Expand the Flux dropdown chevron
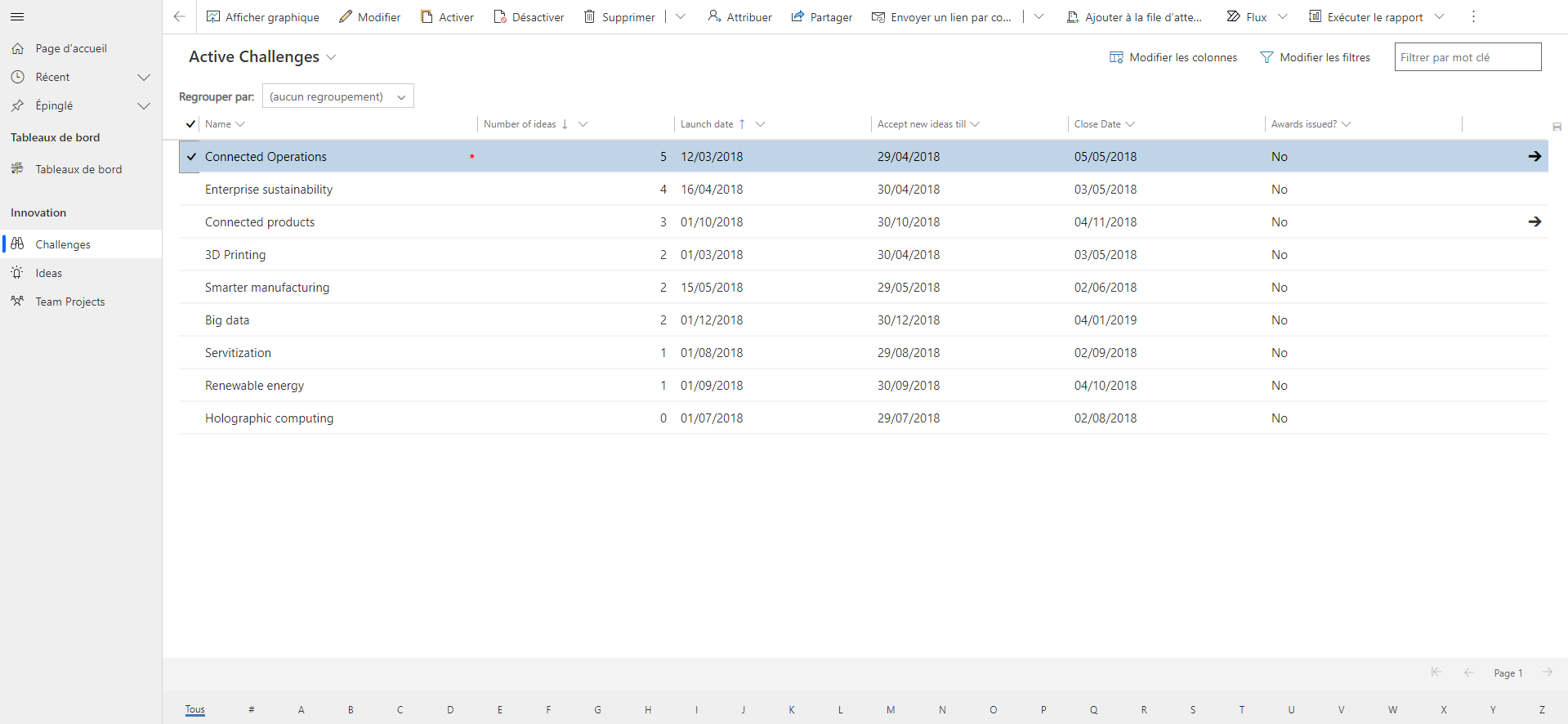This screenshot has width=1568, height=724. pos(1282,16)
